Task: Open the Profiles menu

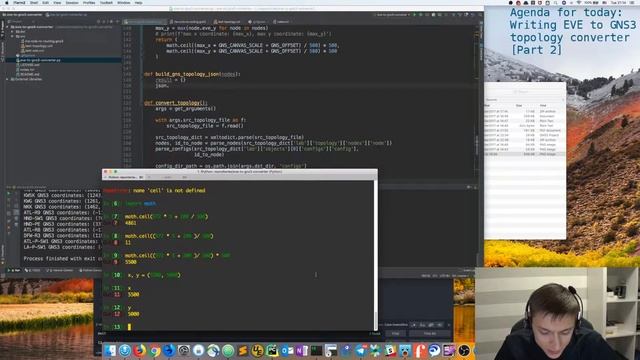Action: coord(89,2)
